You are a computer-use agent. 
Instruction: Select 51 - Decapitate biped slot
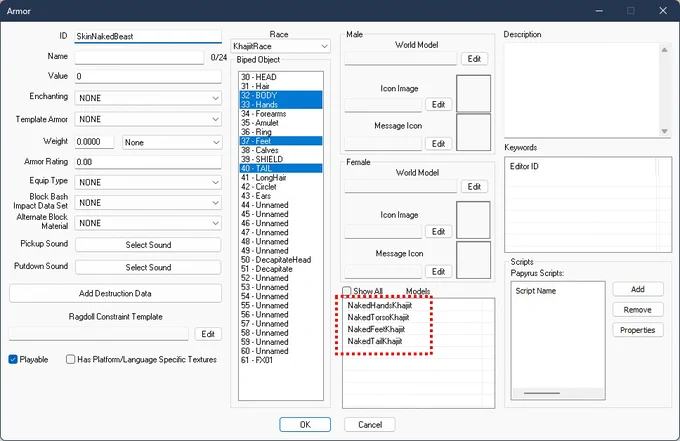click(281, 269)
